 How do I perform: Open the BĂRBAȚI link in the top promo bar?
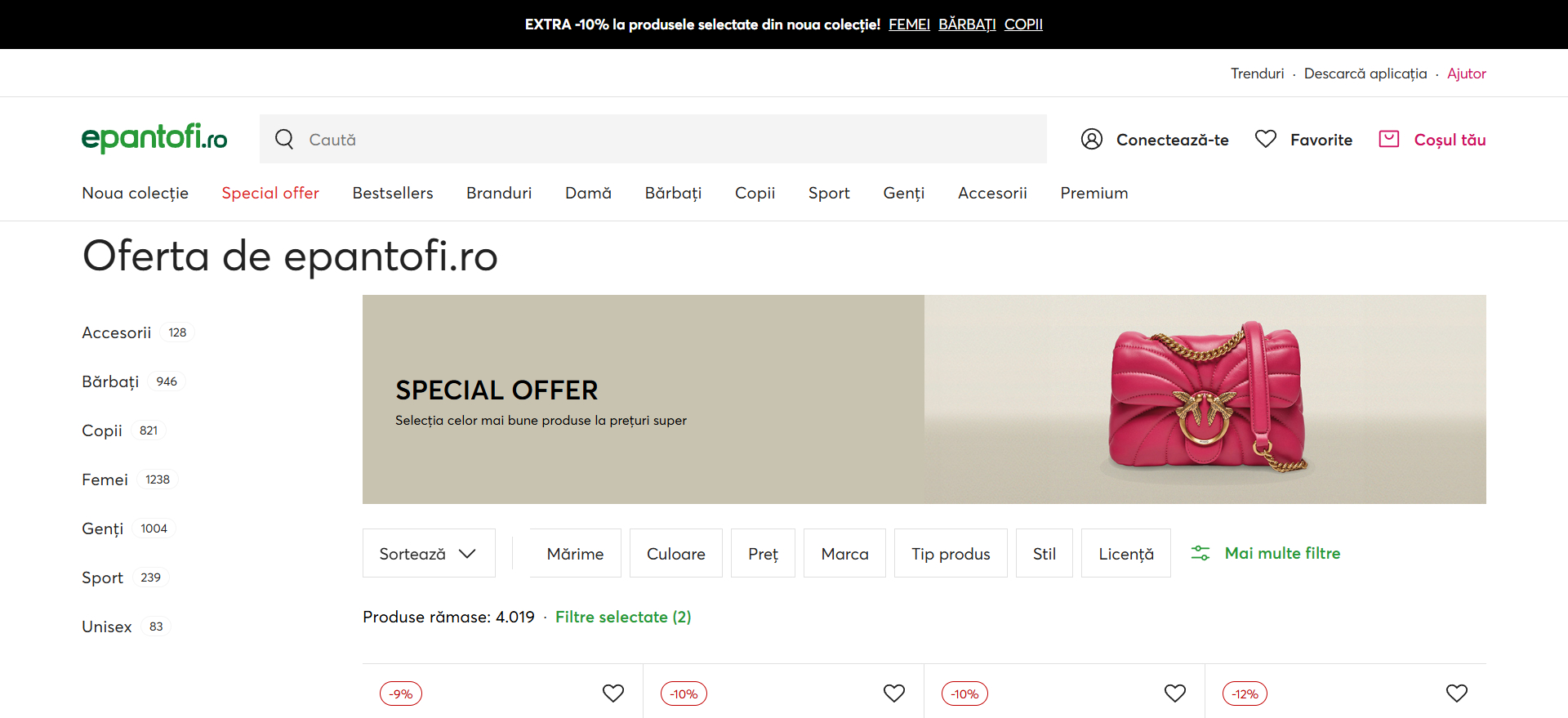coord(967,25)
